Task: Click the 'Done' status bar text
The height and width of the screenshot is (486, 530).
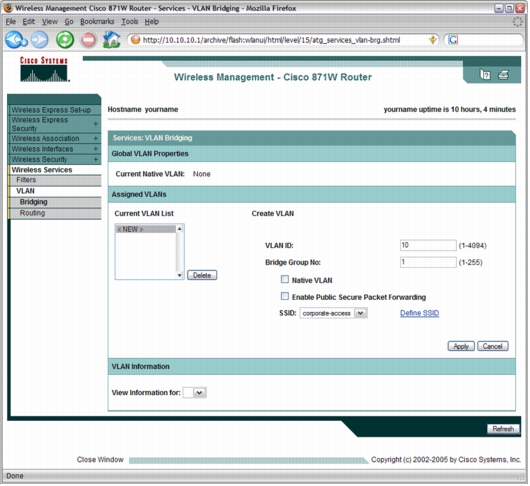Action: click(x=15, y=476)
